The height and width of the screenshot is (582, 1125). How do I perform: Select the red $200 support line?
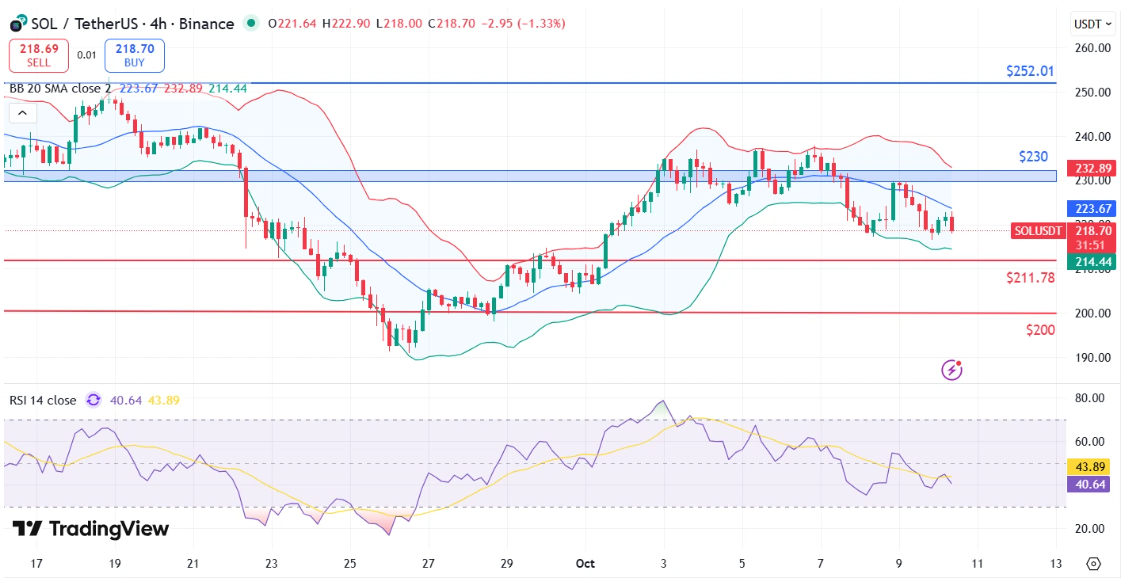click(500, 312)
